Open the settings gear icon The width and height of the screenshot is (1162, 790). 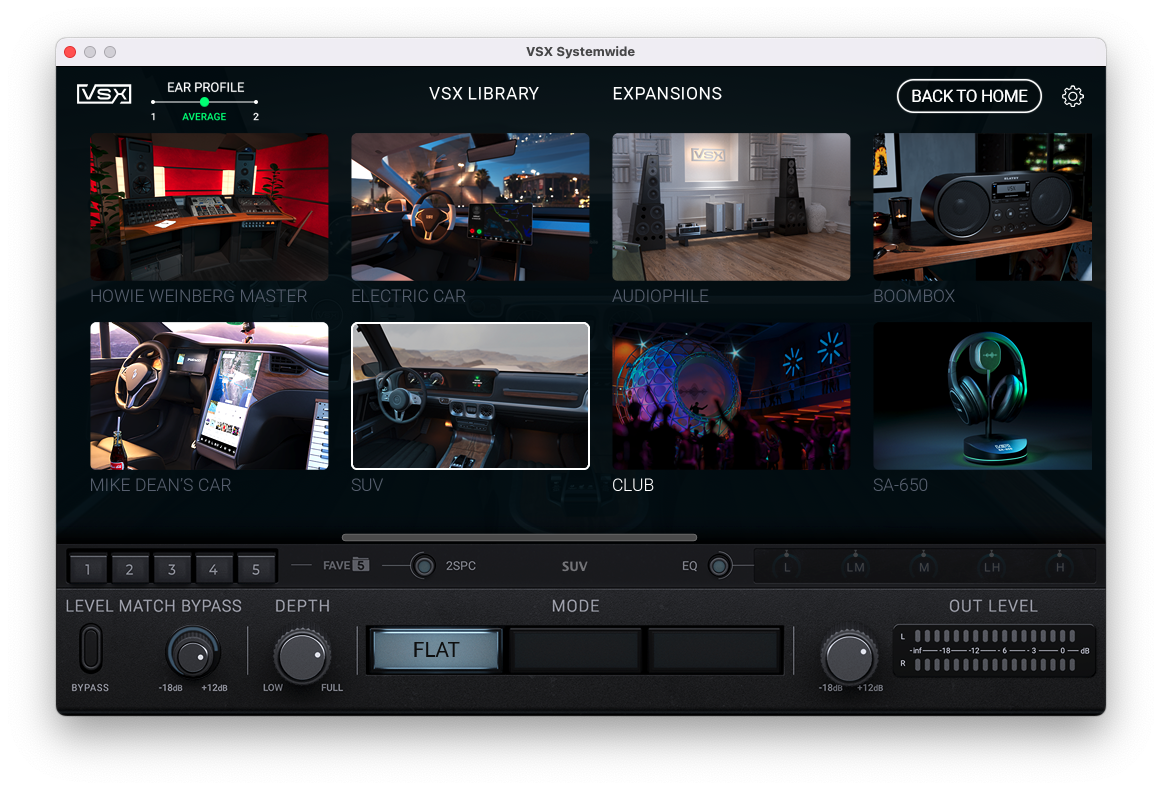[1072, 96]
